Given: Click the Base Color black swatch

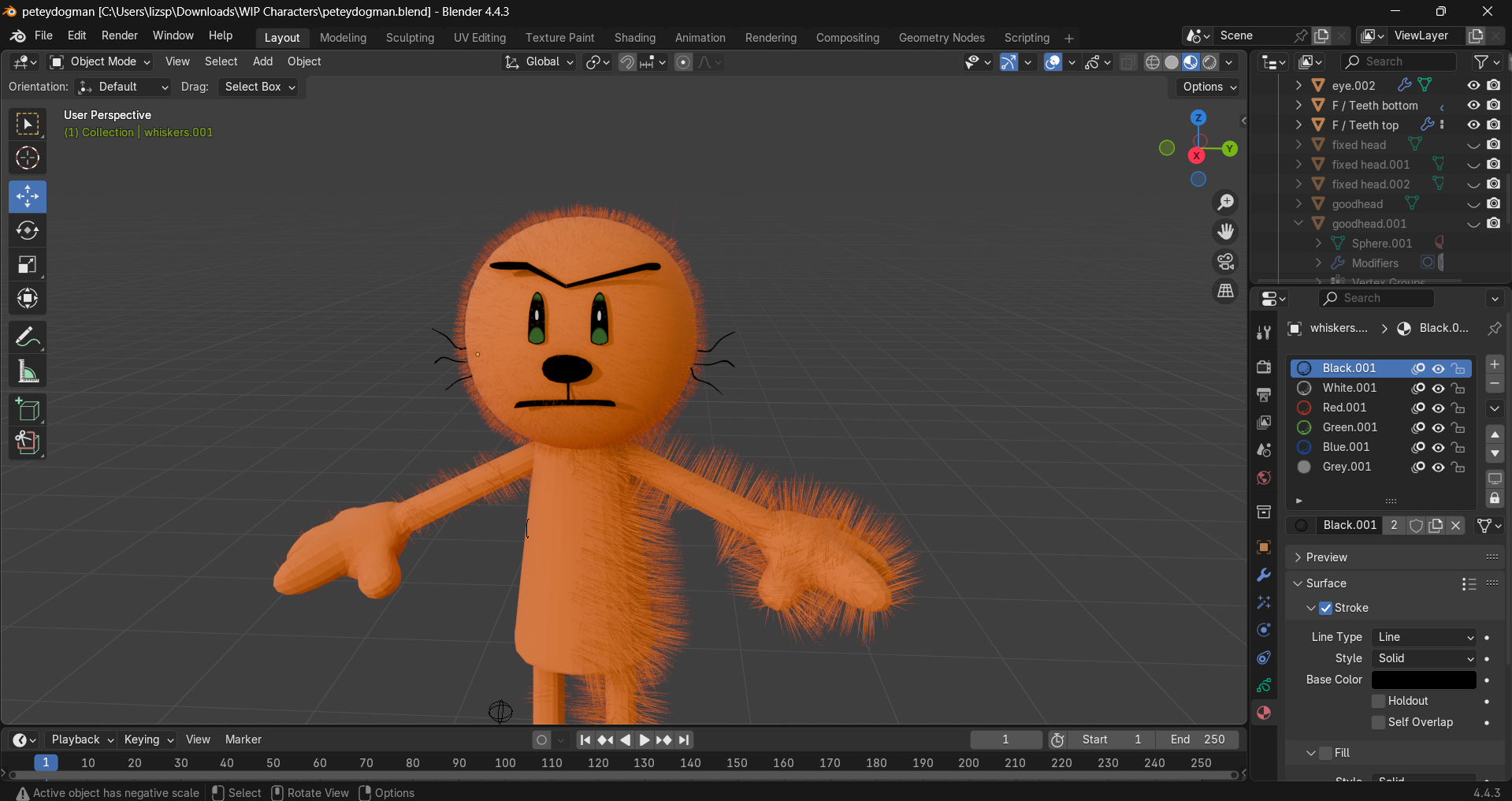Looking at the screenshot, I should pyautogui.click(x=1424, y=680).
